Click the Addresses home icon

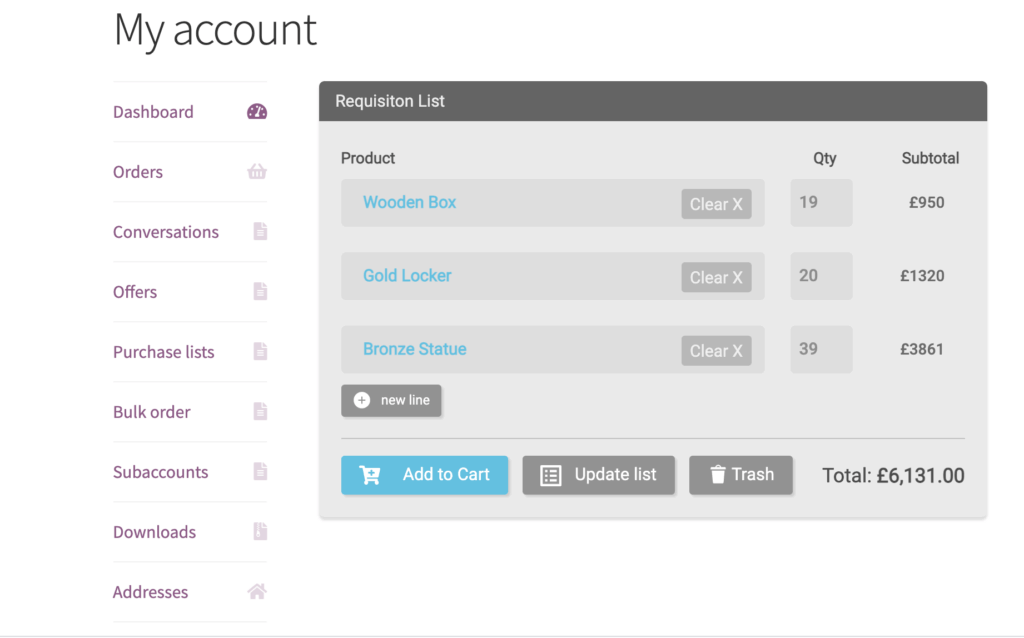[x=257, y=592]
